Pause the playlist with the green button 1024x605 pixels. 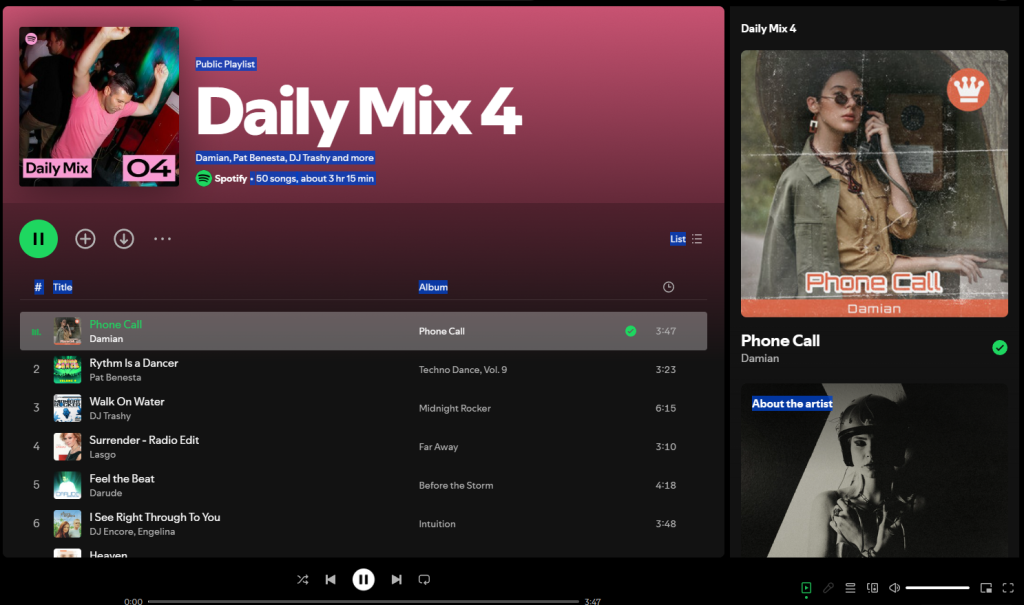tap(39, 239)
